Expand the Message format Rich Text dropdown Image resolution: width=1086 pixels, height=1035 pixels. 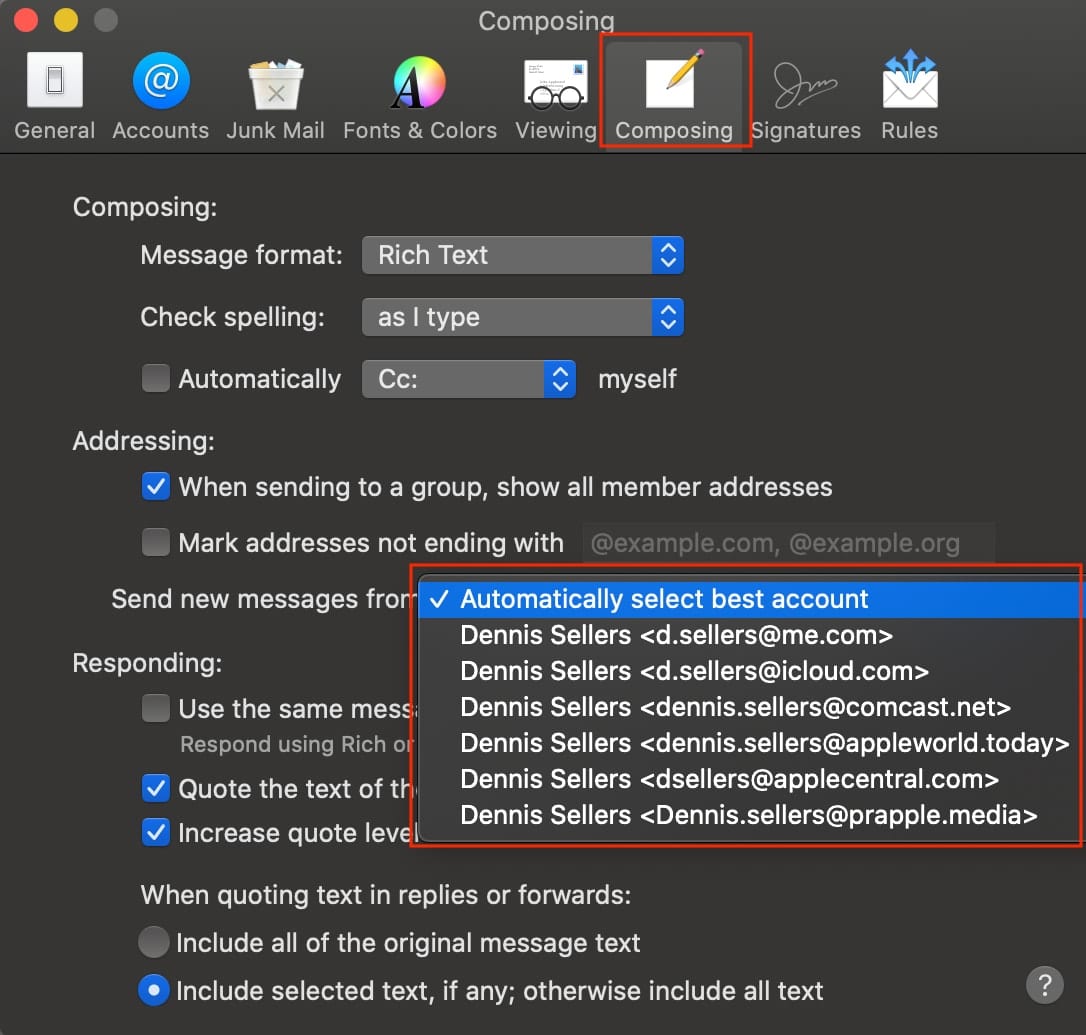point(522,255)
